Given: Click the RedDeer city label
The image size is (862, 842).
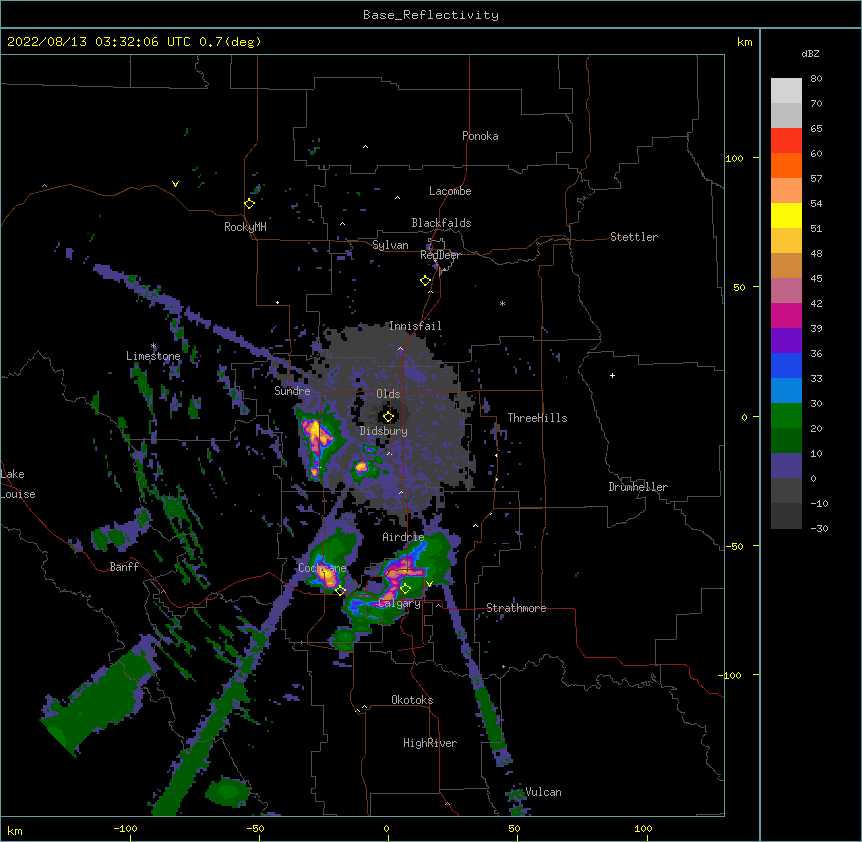Looking at the screenshot, I should (x=440, y=255).
